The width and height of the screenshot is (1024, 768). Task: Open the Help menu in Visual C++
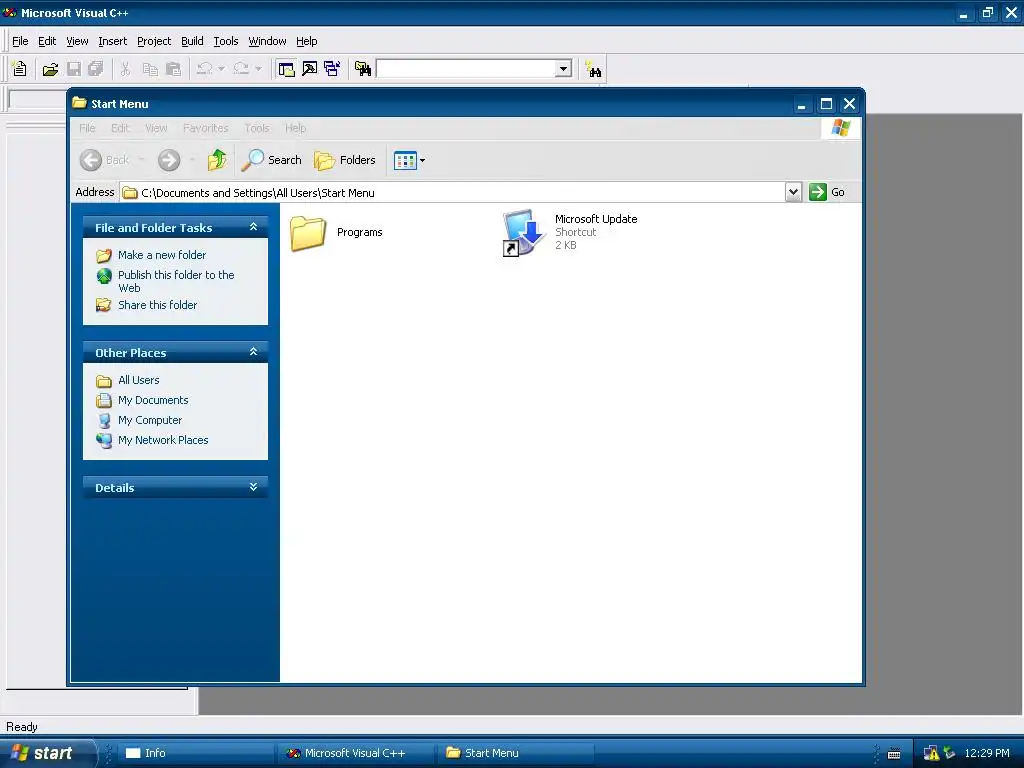pyautogui.click(x=306, y=41)
